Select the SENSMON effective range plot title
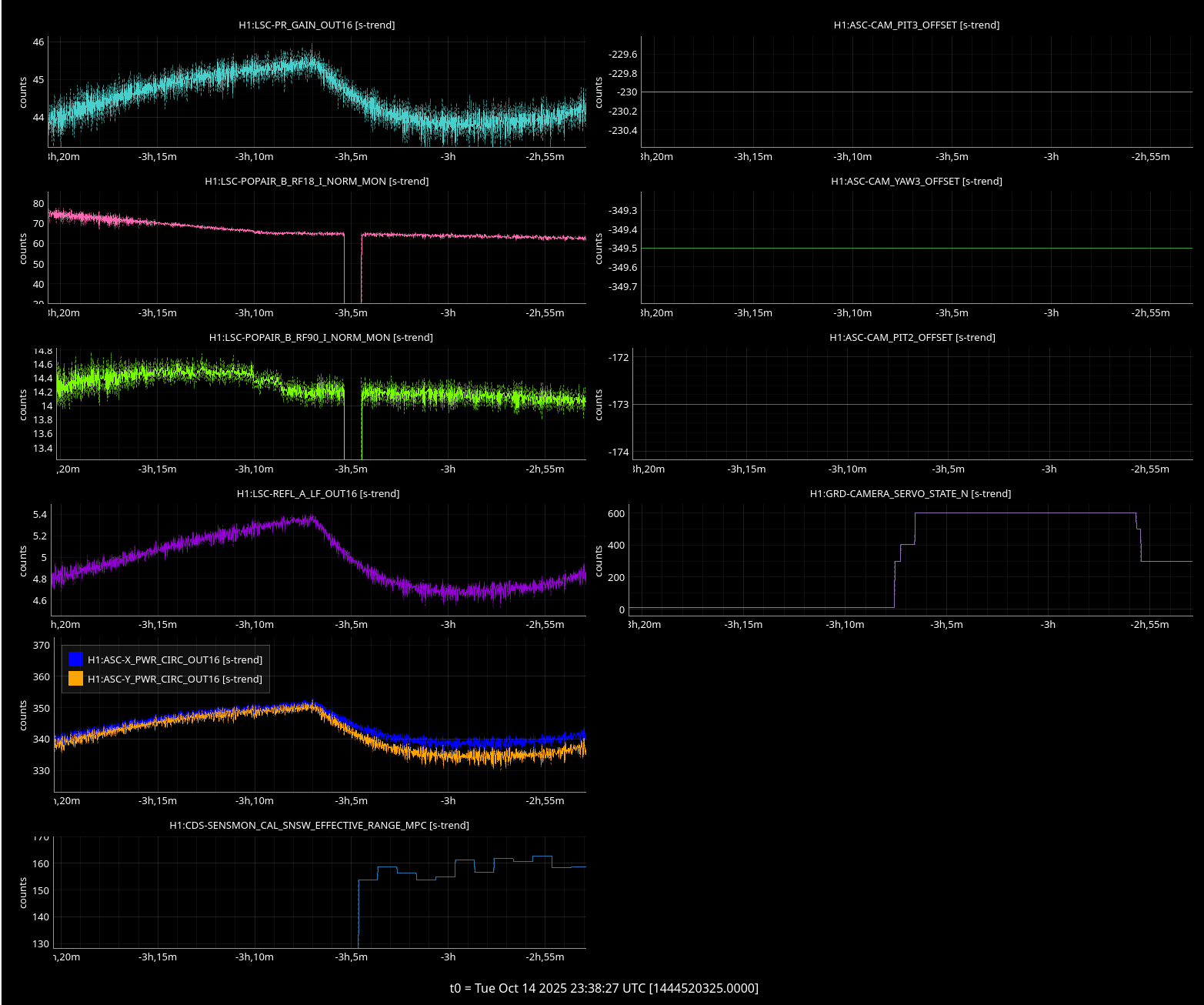Viewport: 1204px width, 1005px height. coord(319,825)
